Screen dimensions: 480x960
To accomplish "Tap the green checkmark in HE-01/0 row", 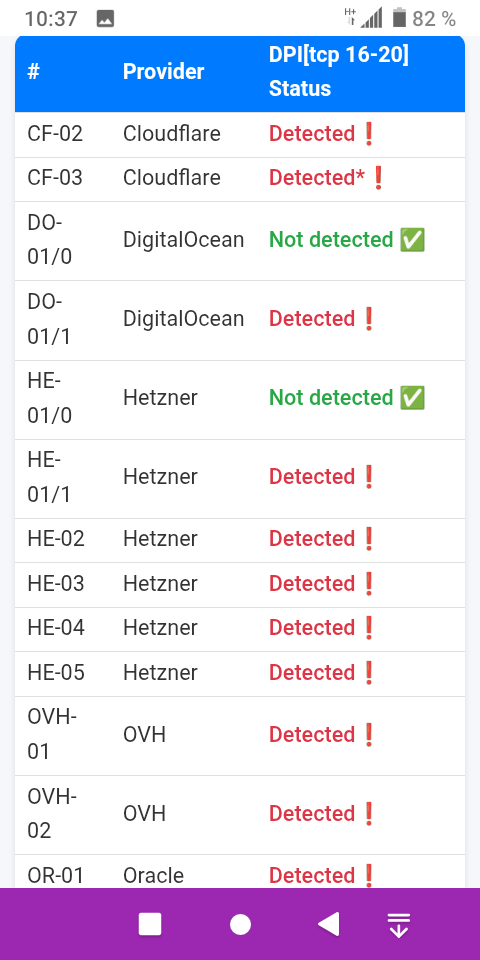I will pos(412,399).
